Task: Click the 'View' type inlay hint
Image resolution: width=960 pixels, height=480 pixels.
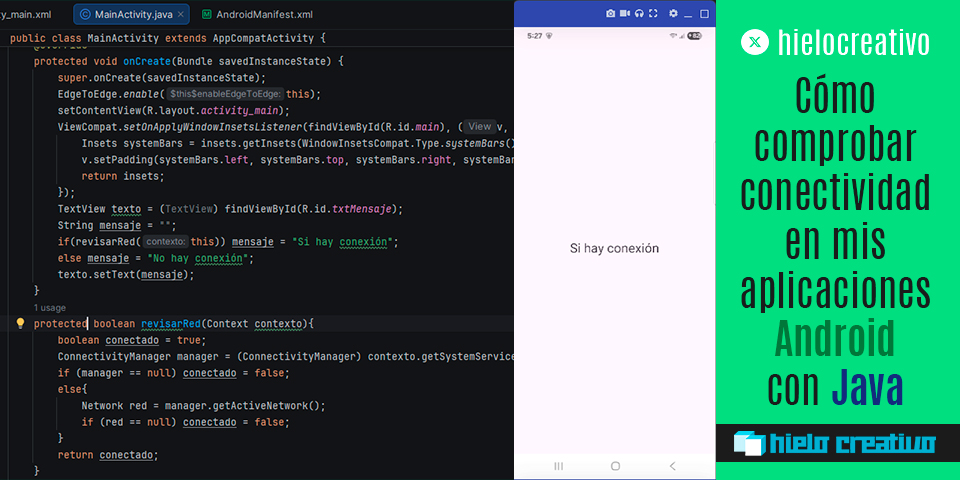Action: pos(480,127)
